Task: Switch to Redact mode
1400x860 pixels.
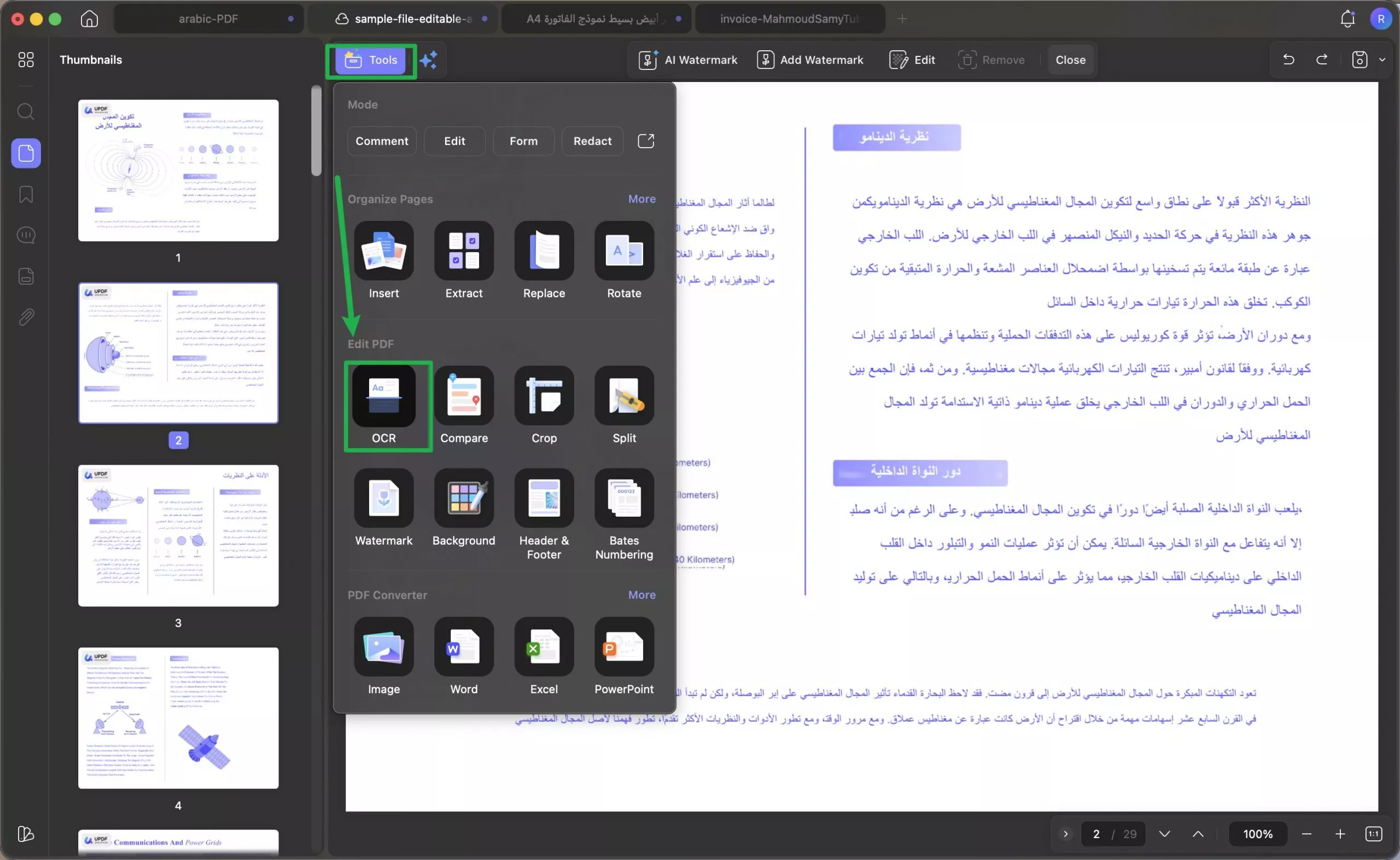Action: 592,141
